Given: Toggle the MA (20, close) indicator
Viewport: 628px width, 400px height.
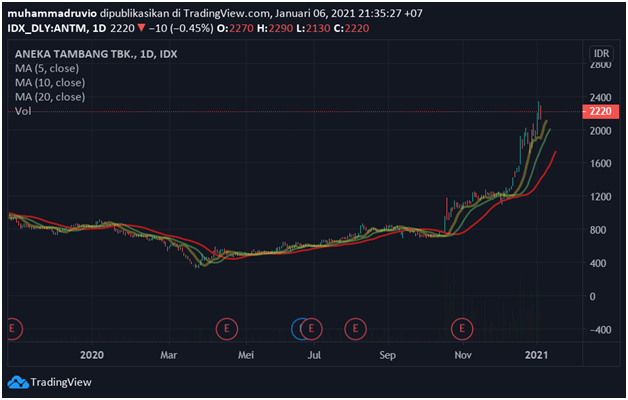Looking at the screenshot, I should pyautogui.click(x=50, y=97).
